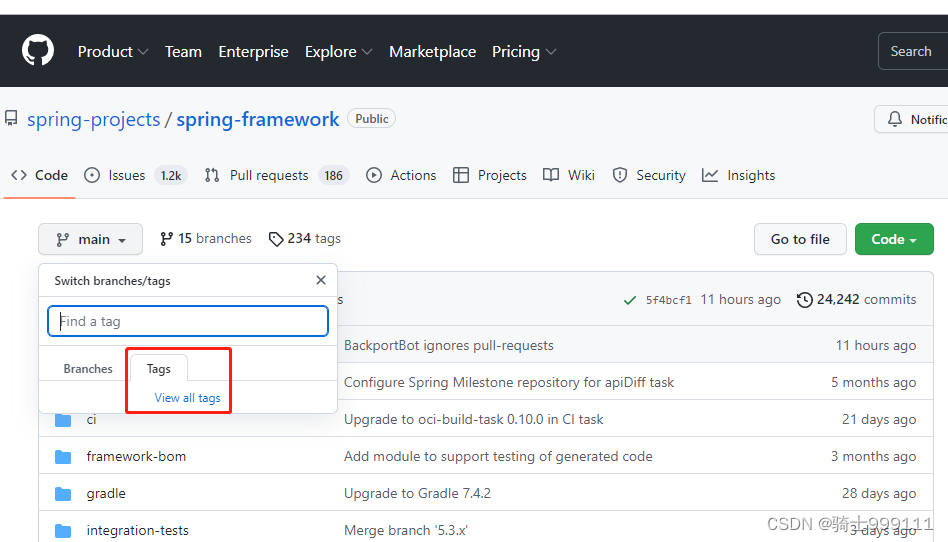Viewport: 948px width, 542px height.
Task: Select the Tags tab in popup
Action: pyautogui.click(x=159, y=369)
